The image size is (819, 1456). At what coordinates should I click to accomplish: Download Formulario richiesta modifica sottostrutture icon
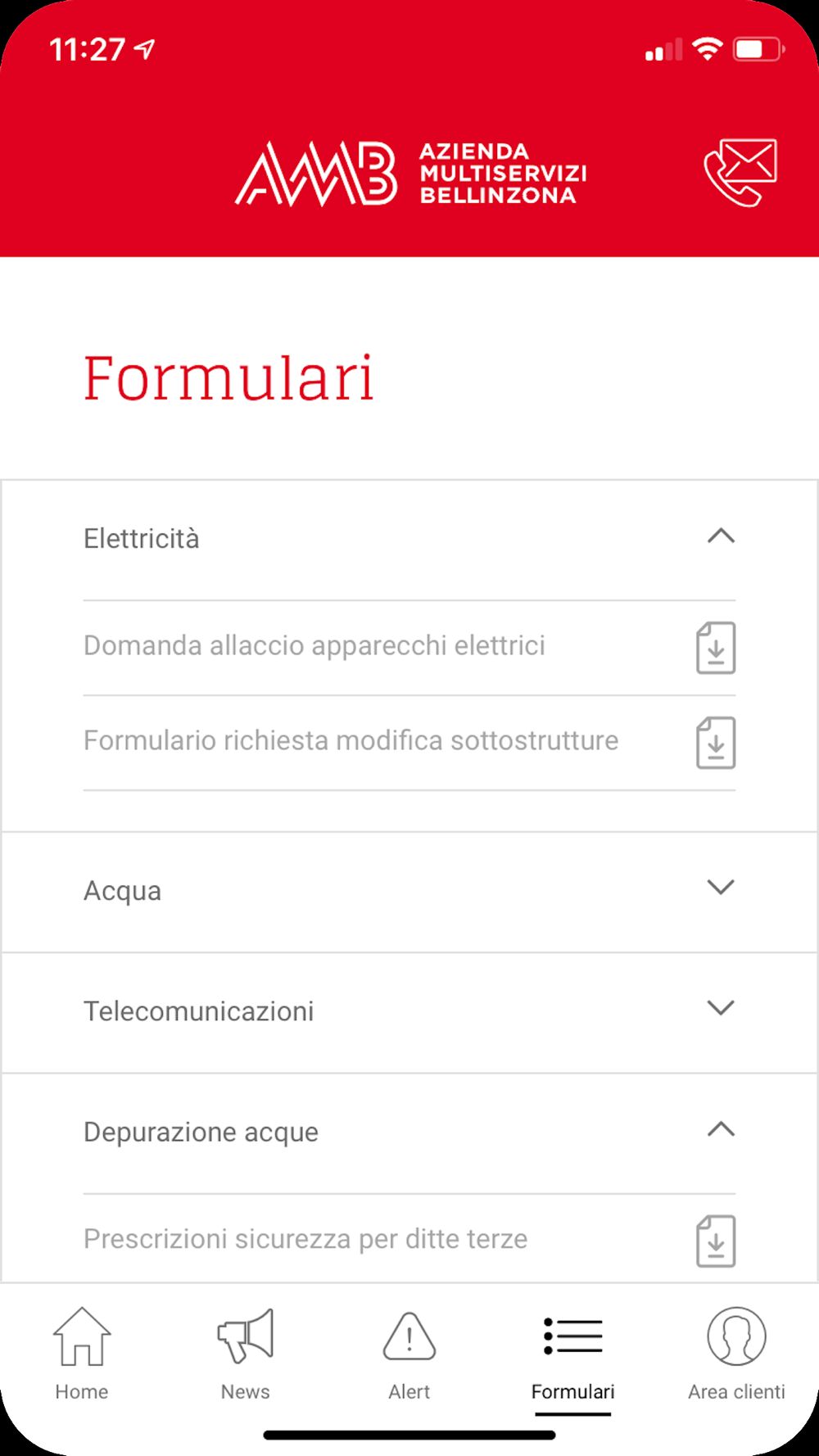716,743
